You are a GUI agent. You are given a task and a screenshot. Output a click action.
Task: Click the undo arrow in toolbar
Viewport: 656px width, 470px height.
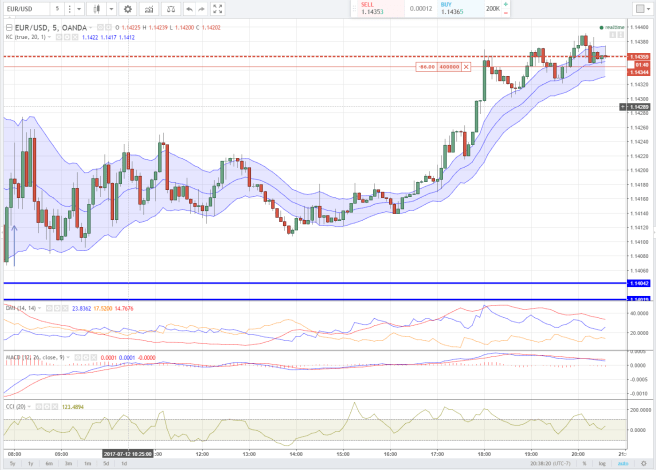click(x=188, y=9)
